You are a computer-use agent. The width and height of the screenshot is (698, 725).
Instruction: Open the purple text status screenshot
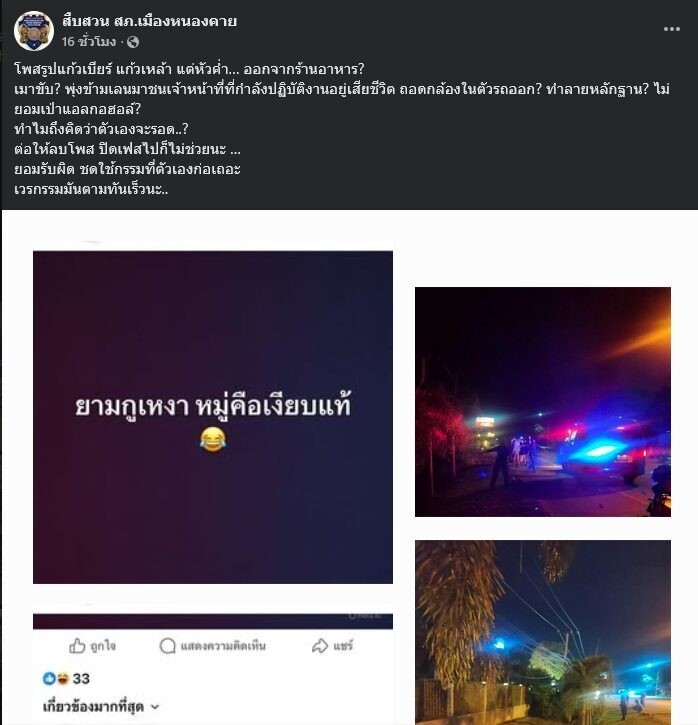(213, 417)
